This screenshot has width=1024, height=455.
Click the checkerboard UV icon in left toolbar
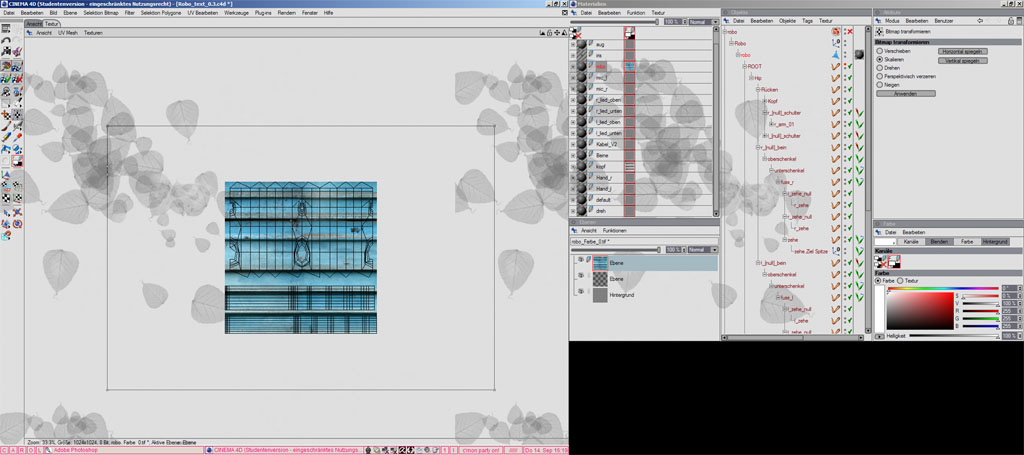coord(6,198)
